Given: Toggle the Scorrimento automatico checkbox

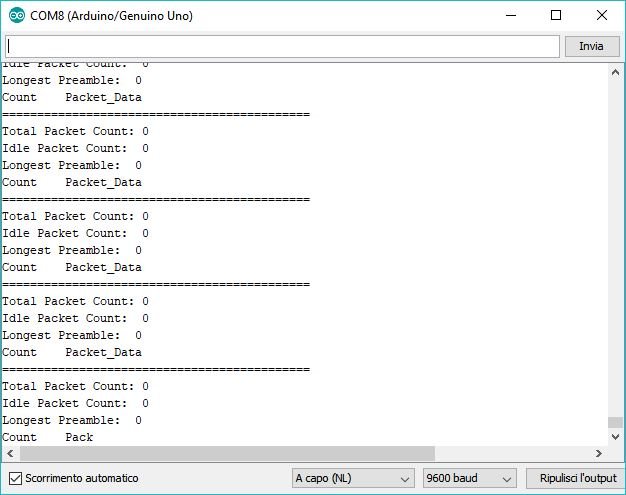Looking at the screenshot, I should point(15,478).
